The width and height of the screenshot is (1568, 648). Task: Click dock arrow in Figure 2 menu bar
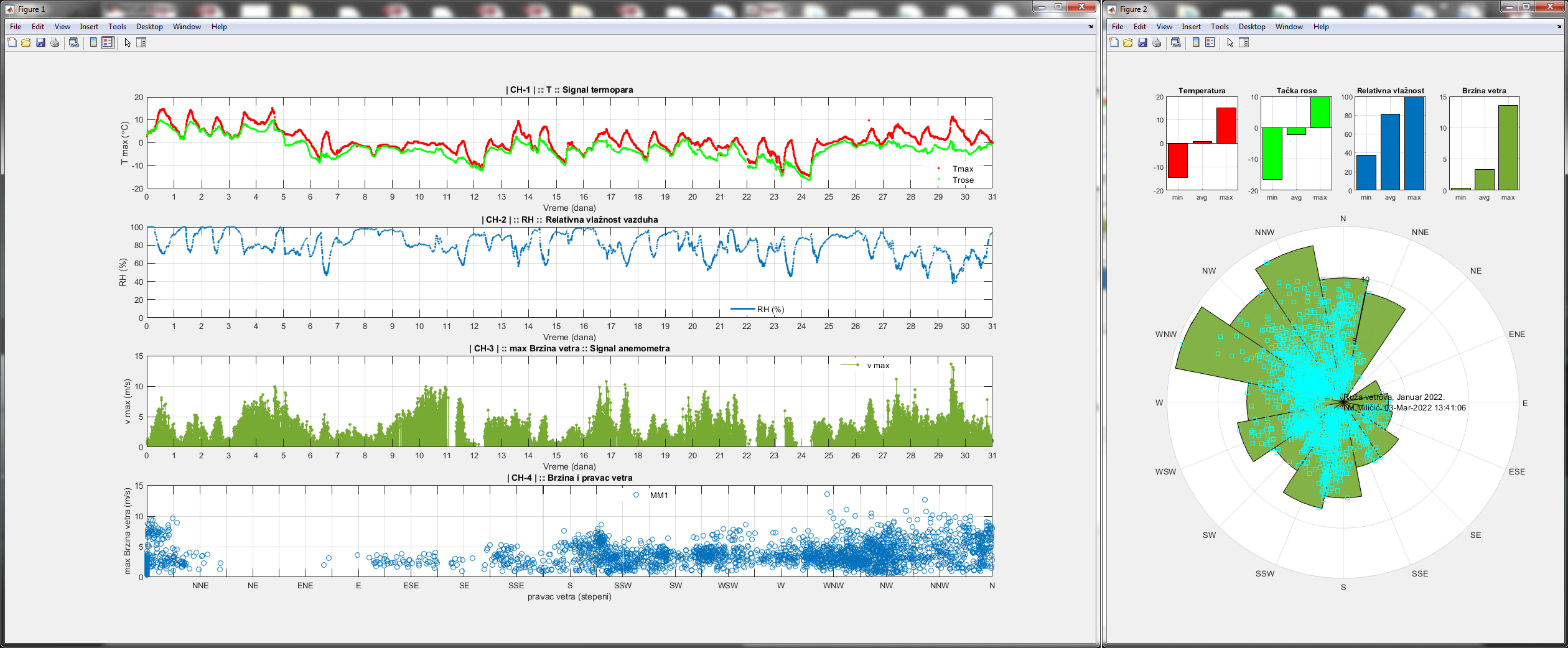[x=1559, y=27]
